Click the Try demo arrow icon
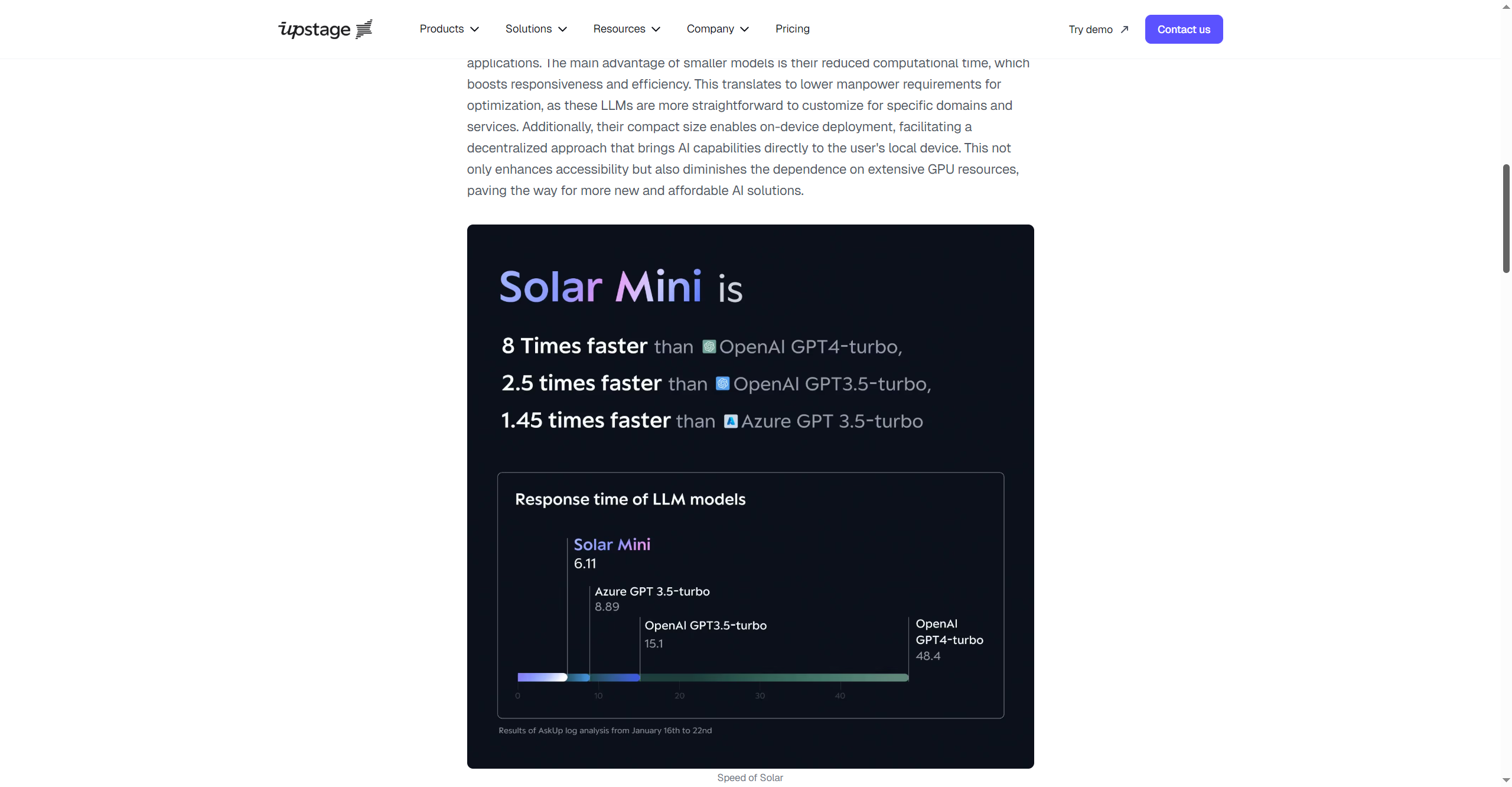The width and height of the screenshot is (1512, 787). point(1125,29)
